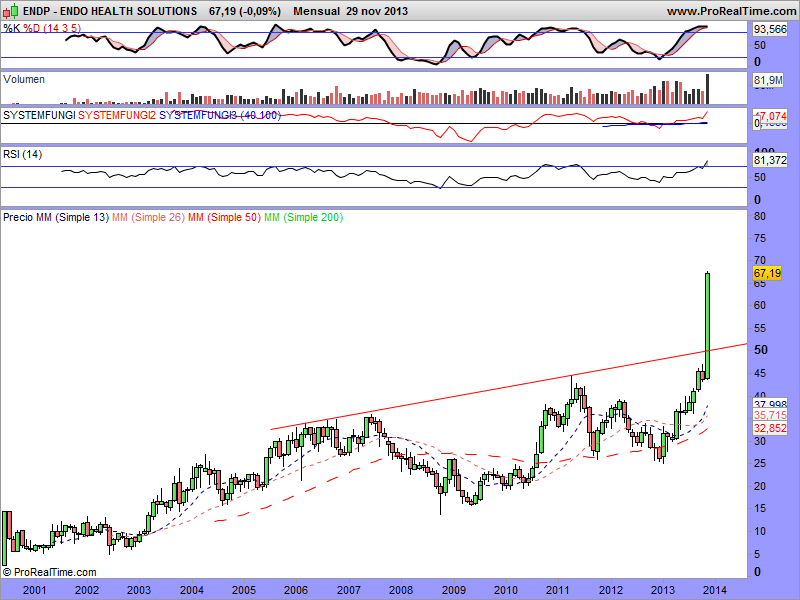
Task: Click the bold 50 level on the price axis
Action: pos(761,350)
